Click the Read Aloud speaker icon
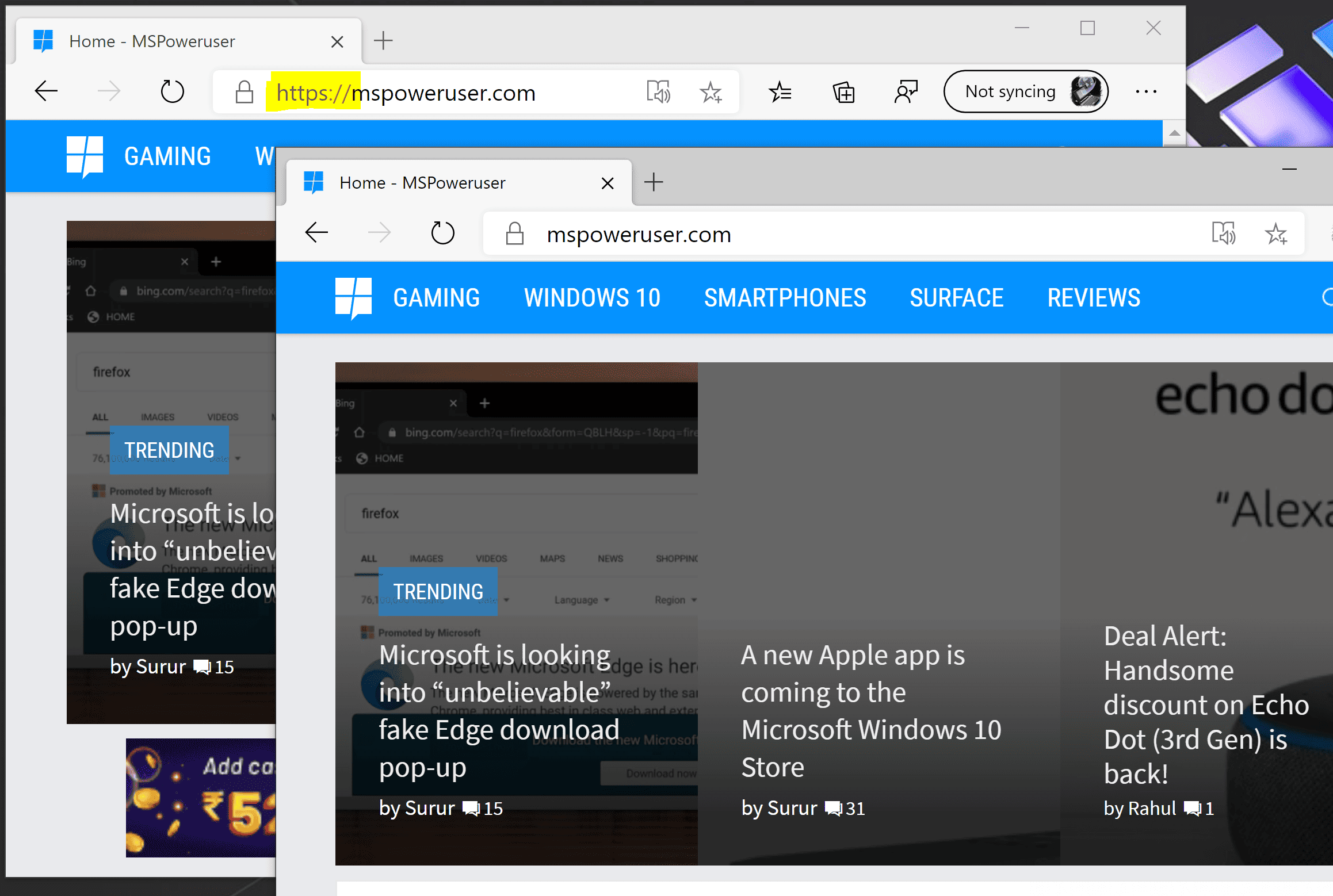 [x=658, y=91]
